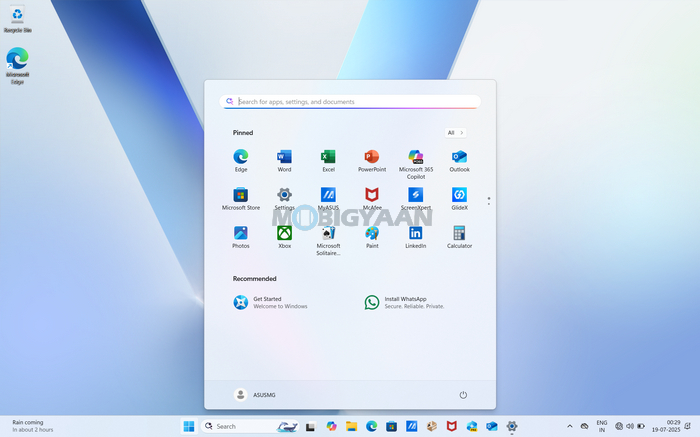Launch MyASUS from pinned apps

point(328,199)
